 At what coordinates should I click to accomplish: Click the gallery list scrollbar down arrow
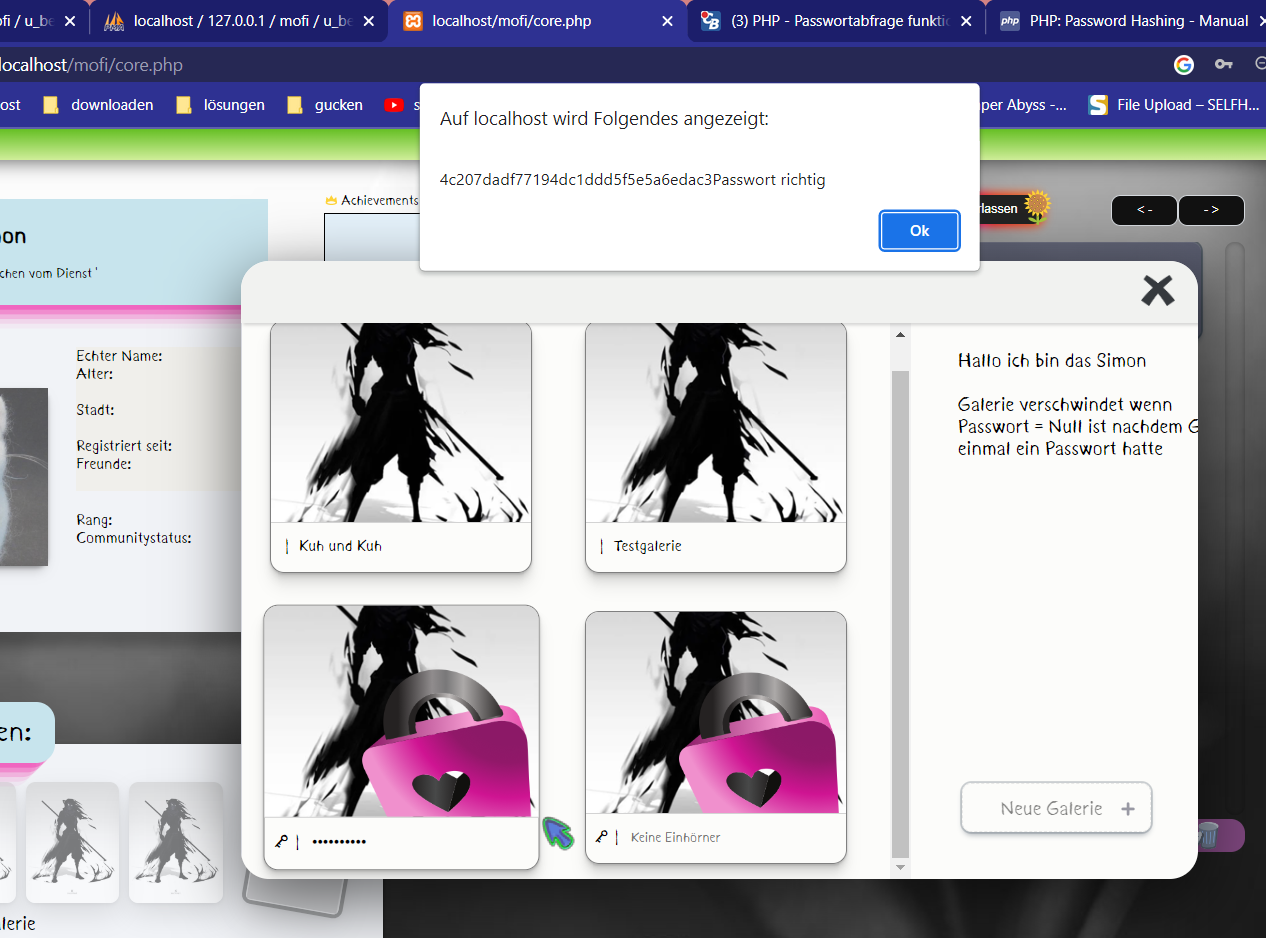pyautogui.click(x=900, y=866)
